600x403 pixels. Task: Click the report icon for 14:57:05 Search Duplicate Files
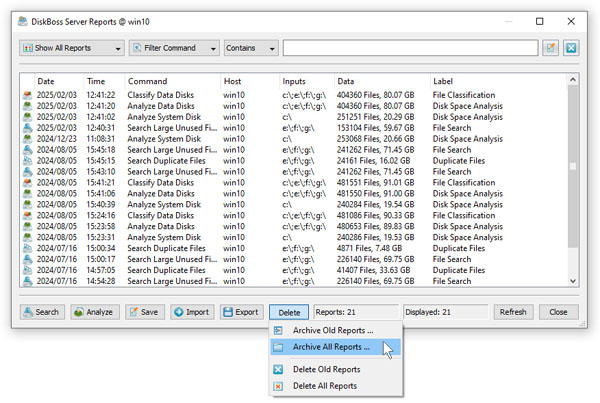tap(27, 270)
